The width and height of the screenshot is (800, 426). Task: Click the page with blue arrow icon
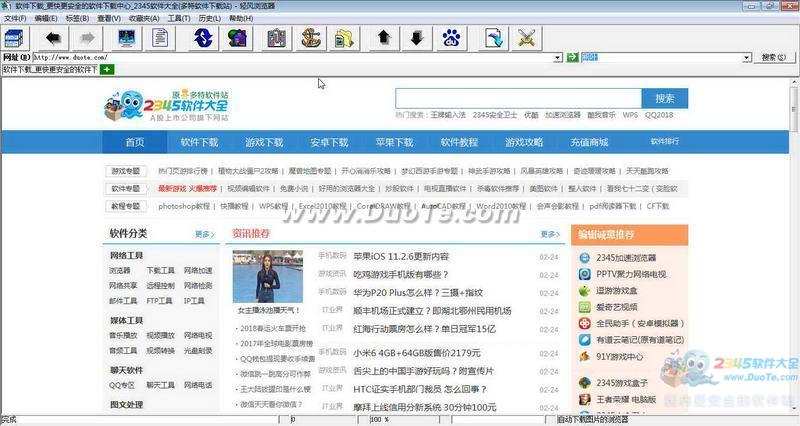pyautogui.click(x=493, y=38)
